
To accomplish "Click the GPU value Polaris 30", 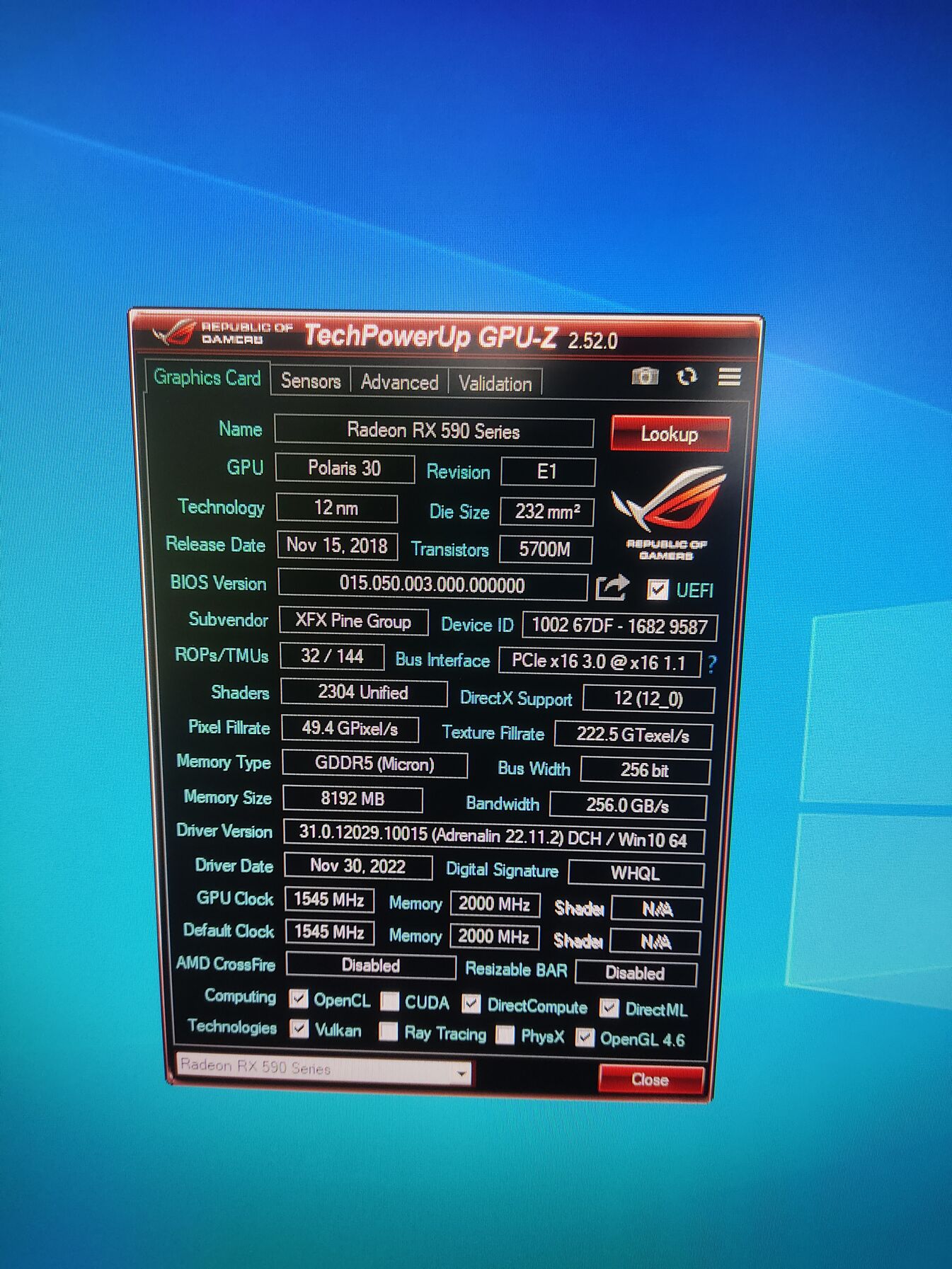I will [345, 469].
